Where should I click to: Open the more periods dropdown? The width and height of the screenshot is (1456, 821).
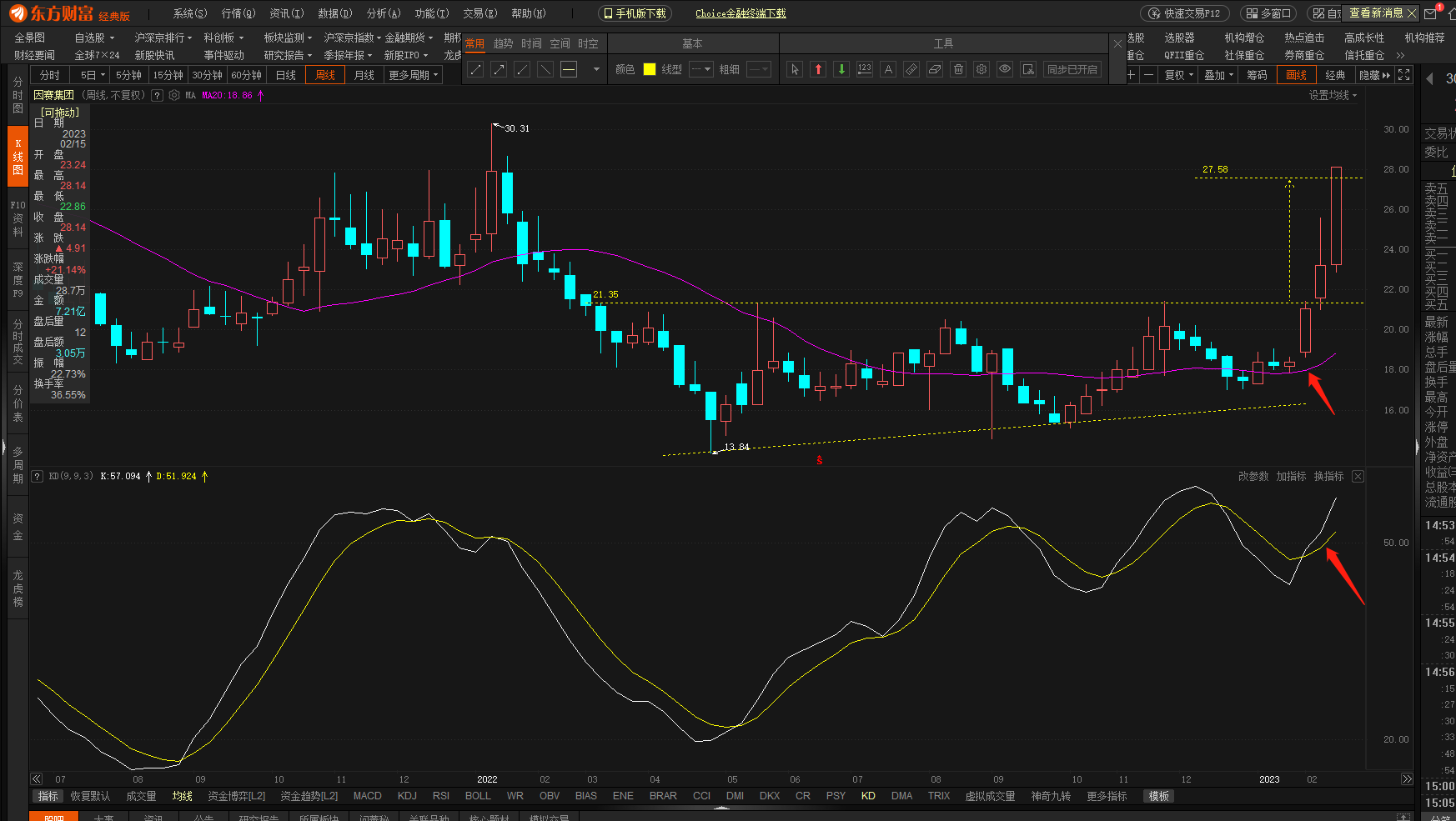tap(414, 75)
